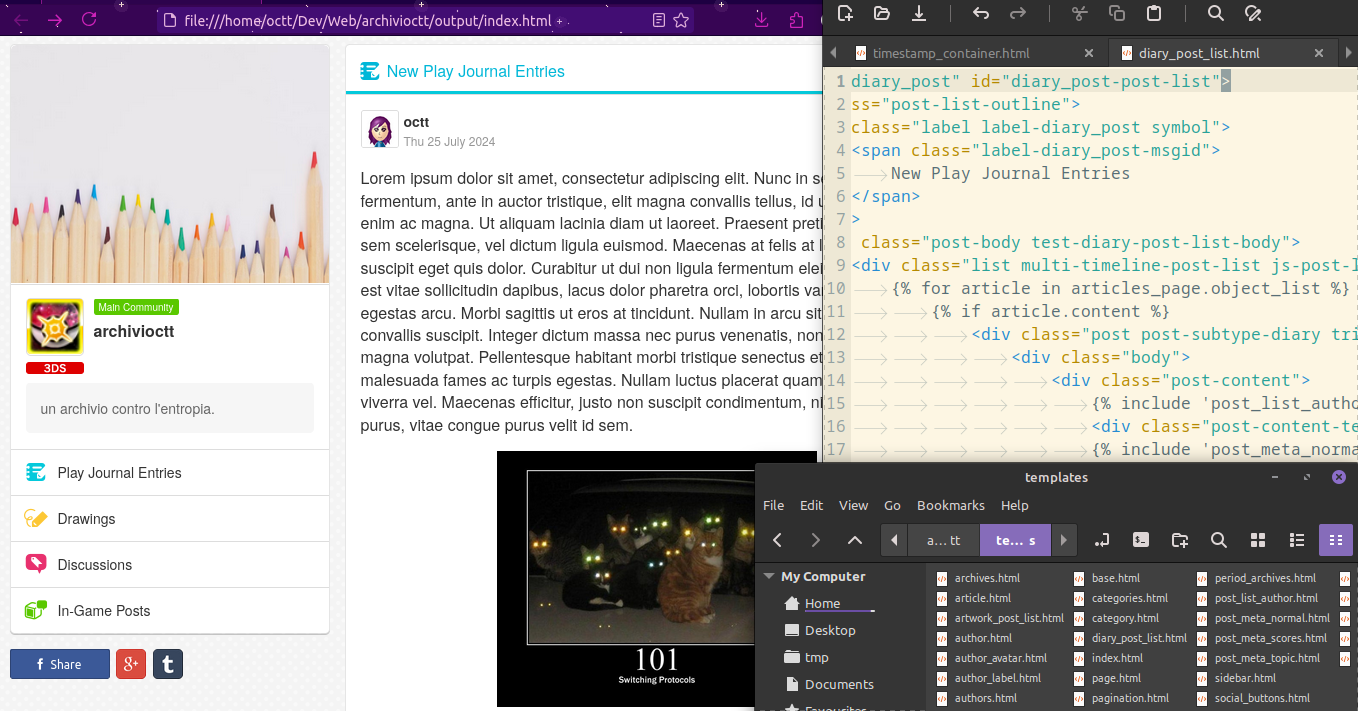Select the 'te… s' path bar folder

(1016, 540)
